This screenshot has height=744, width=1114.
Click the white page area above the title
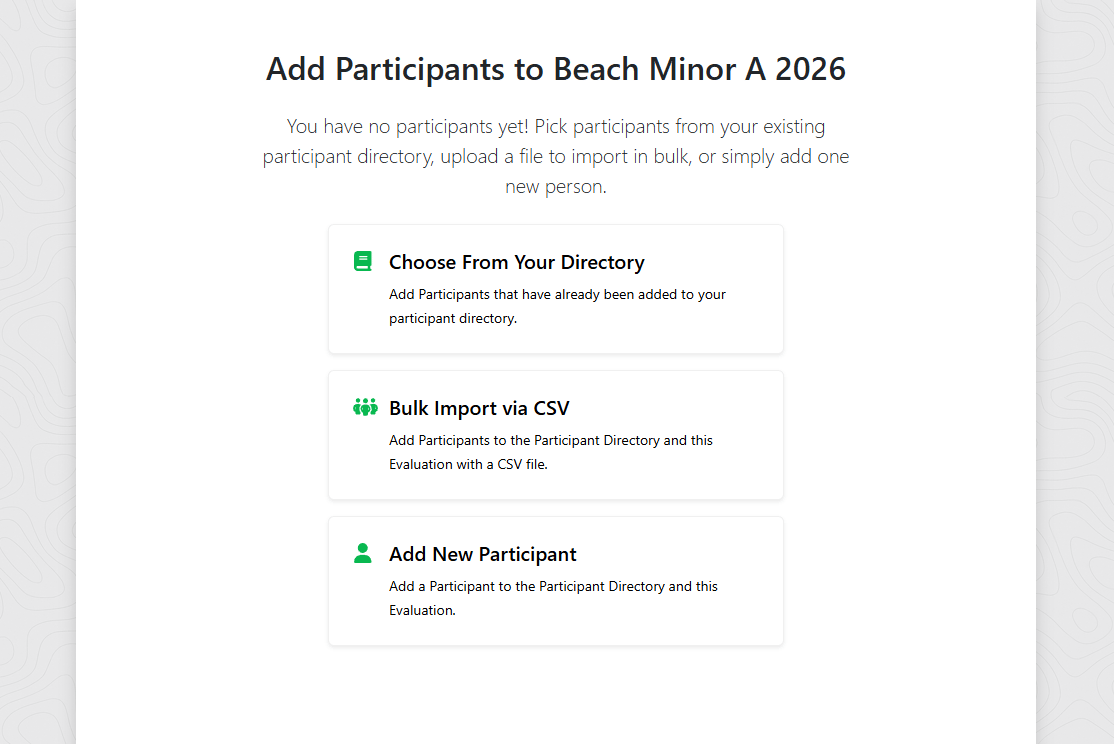coord(556,20)
